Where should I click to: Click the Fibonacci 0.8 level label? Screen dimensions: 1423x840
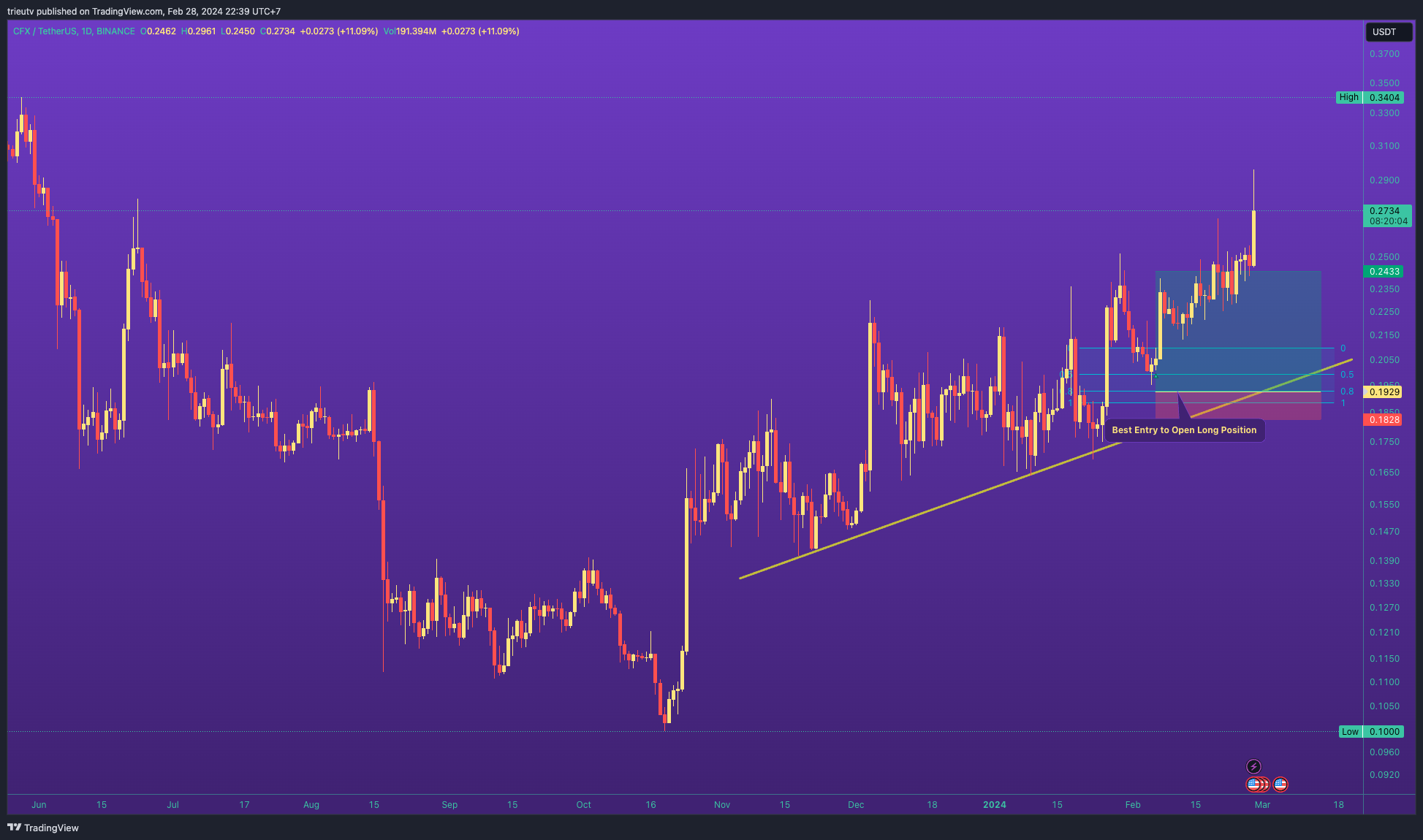click(x=1347, y=392)
